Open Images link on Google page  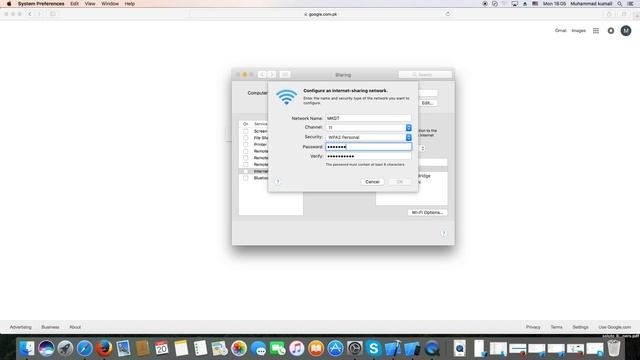[578, 31]
